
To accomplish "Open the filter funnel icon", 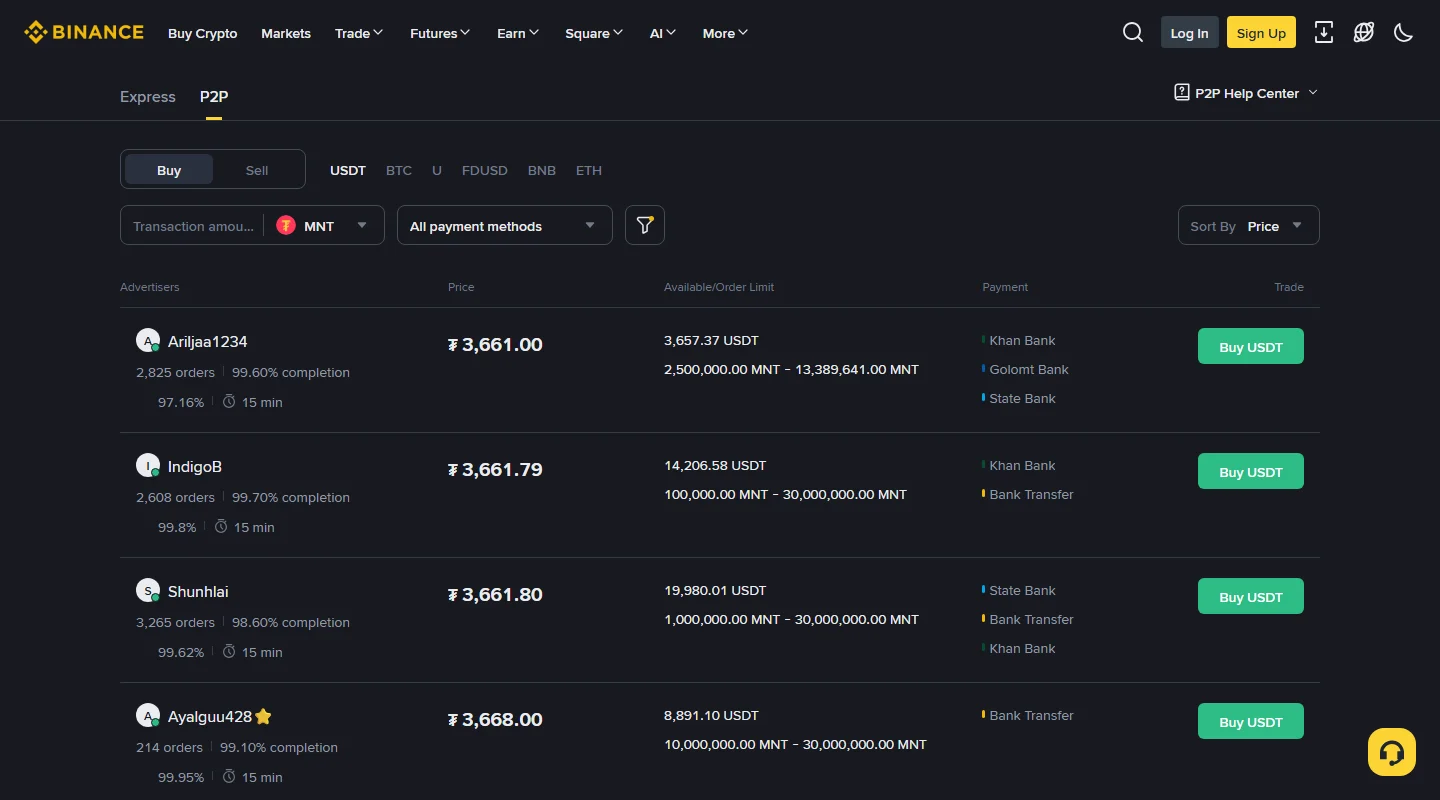I will point(645,225).
